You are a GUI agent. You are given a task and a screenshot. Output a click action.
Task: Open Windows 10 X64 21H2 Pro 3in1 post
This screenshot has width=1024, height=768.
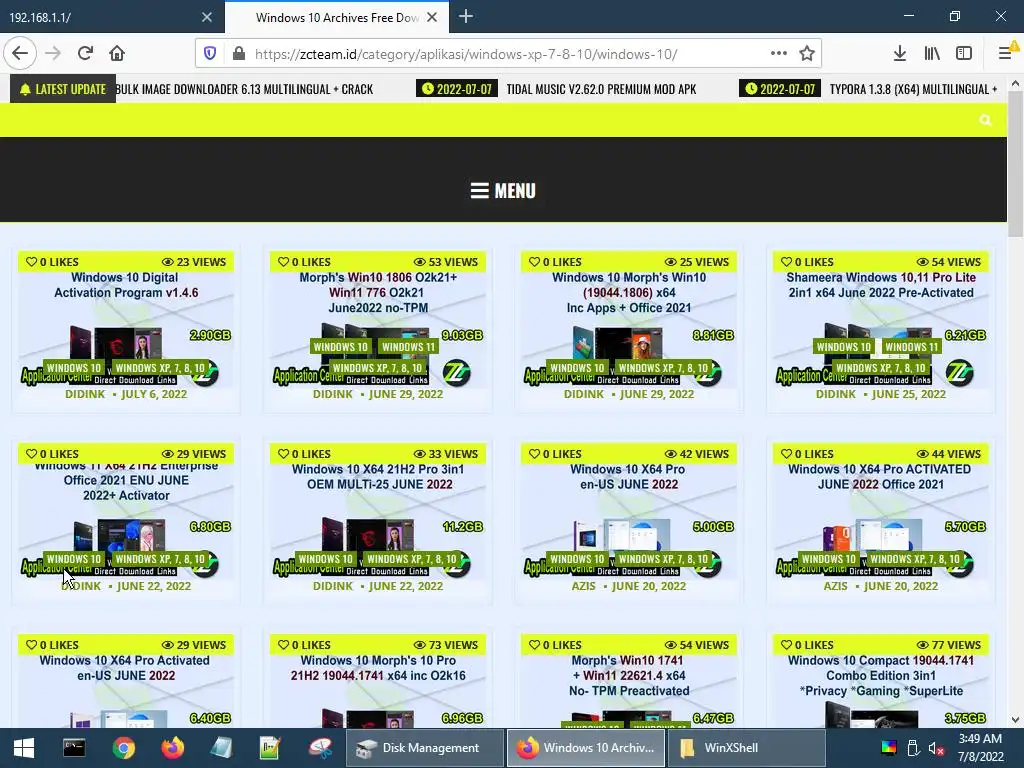(x=377, y=477)
